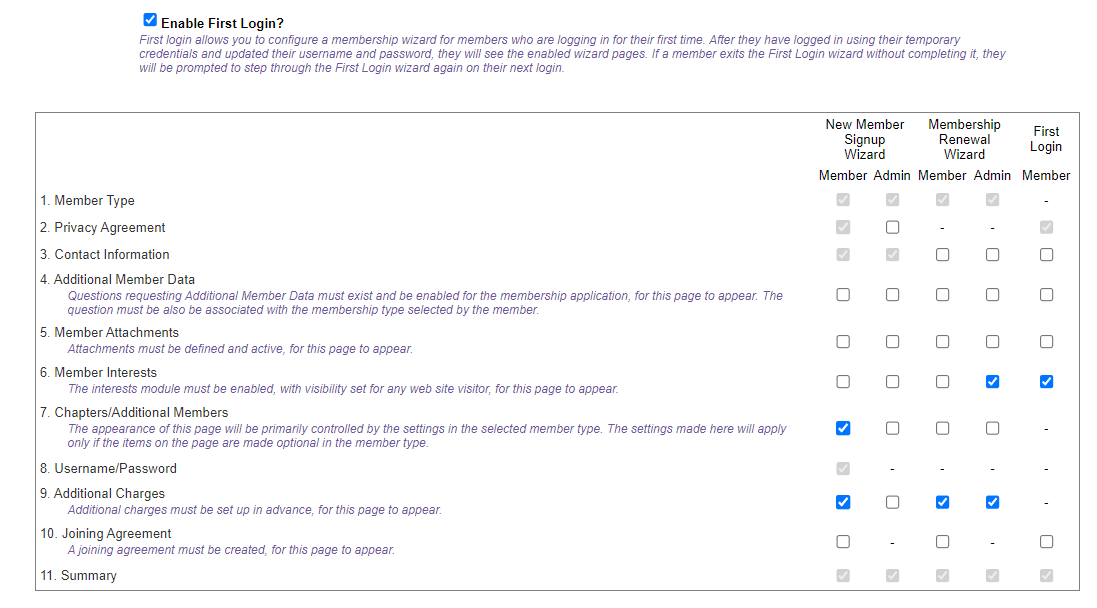Check Contact Information for Renewal Wizard Admin
Image resolution: width=1097 pixels, height=608 pixels.
point(992,255)
